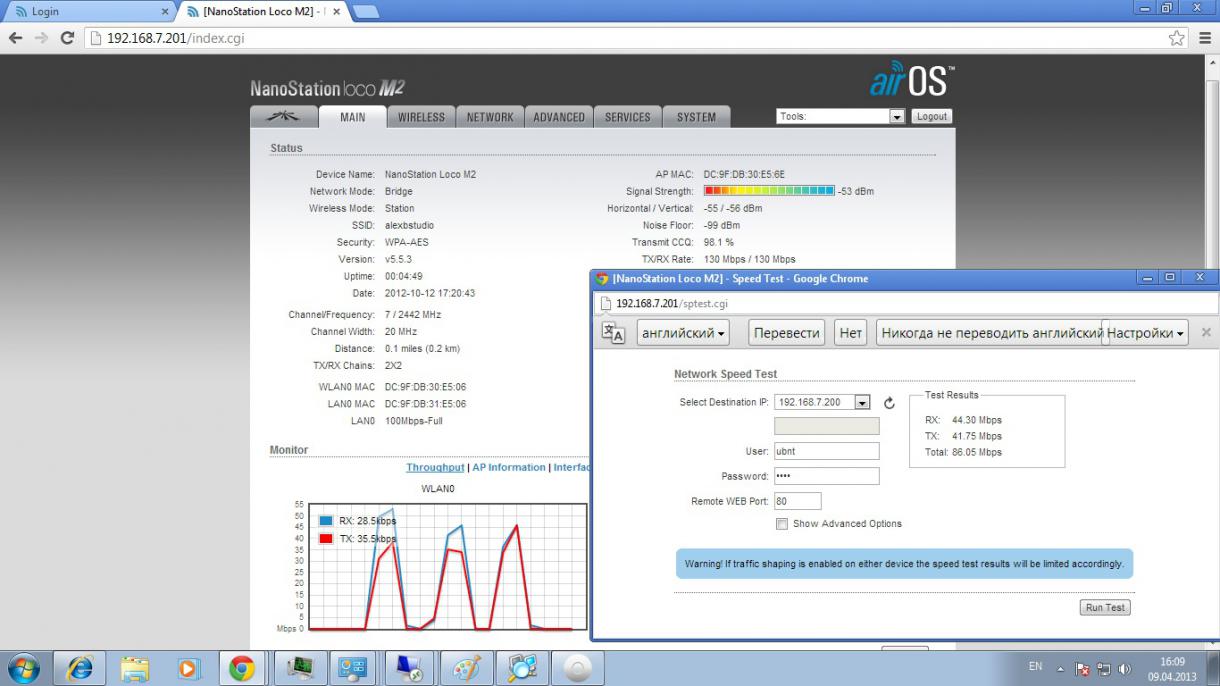Click the volume speaker tray icon
Viewport: 1220px width, 686px height.
pos(1124,668)
